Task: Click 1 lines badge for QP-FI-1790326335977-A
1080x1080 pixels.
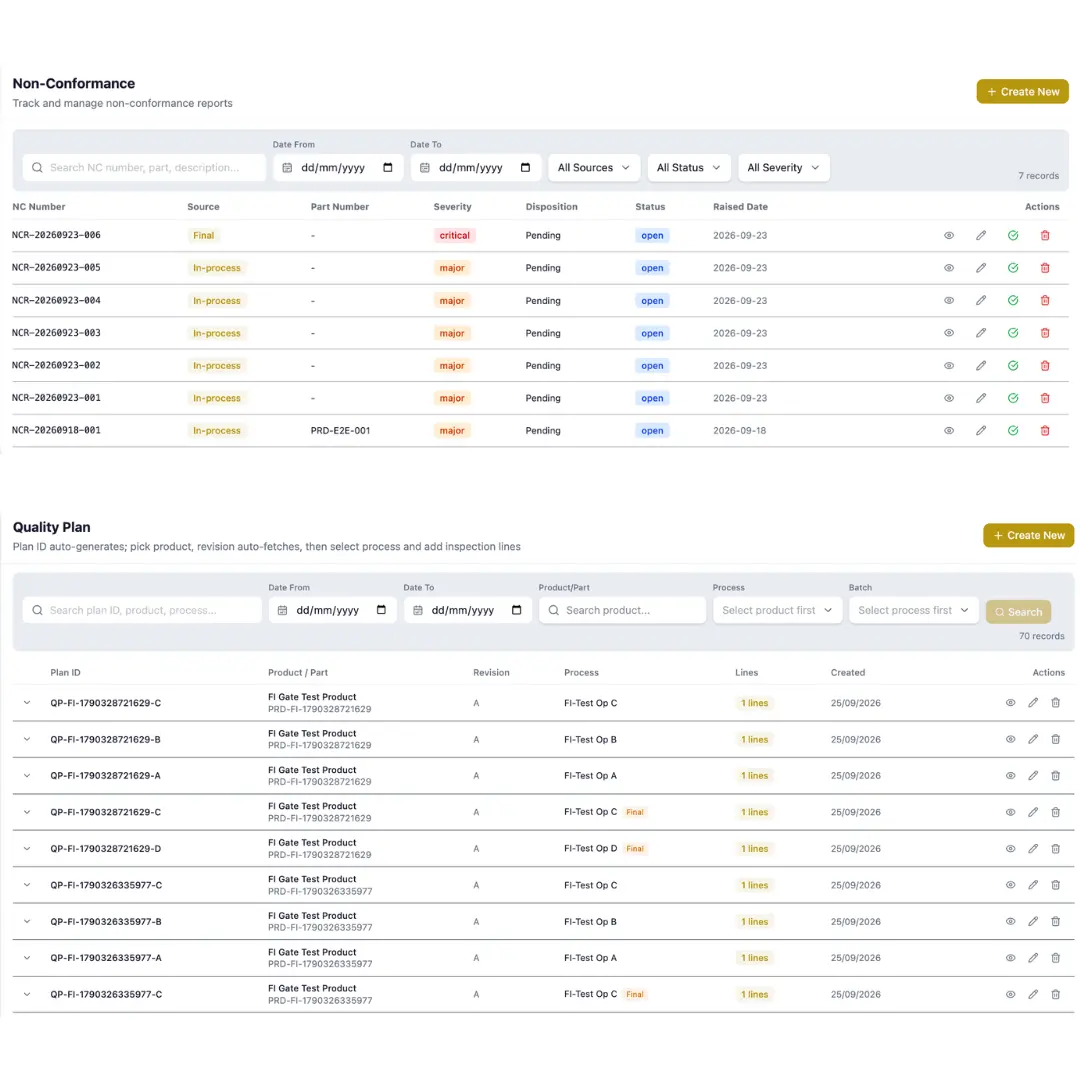Action: 754,958
